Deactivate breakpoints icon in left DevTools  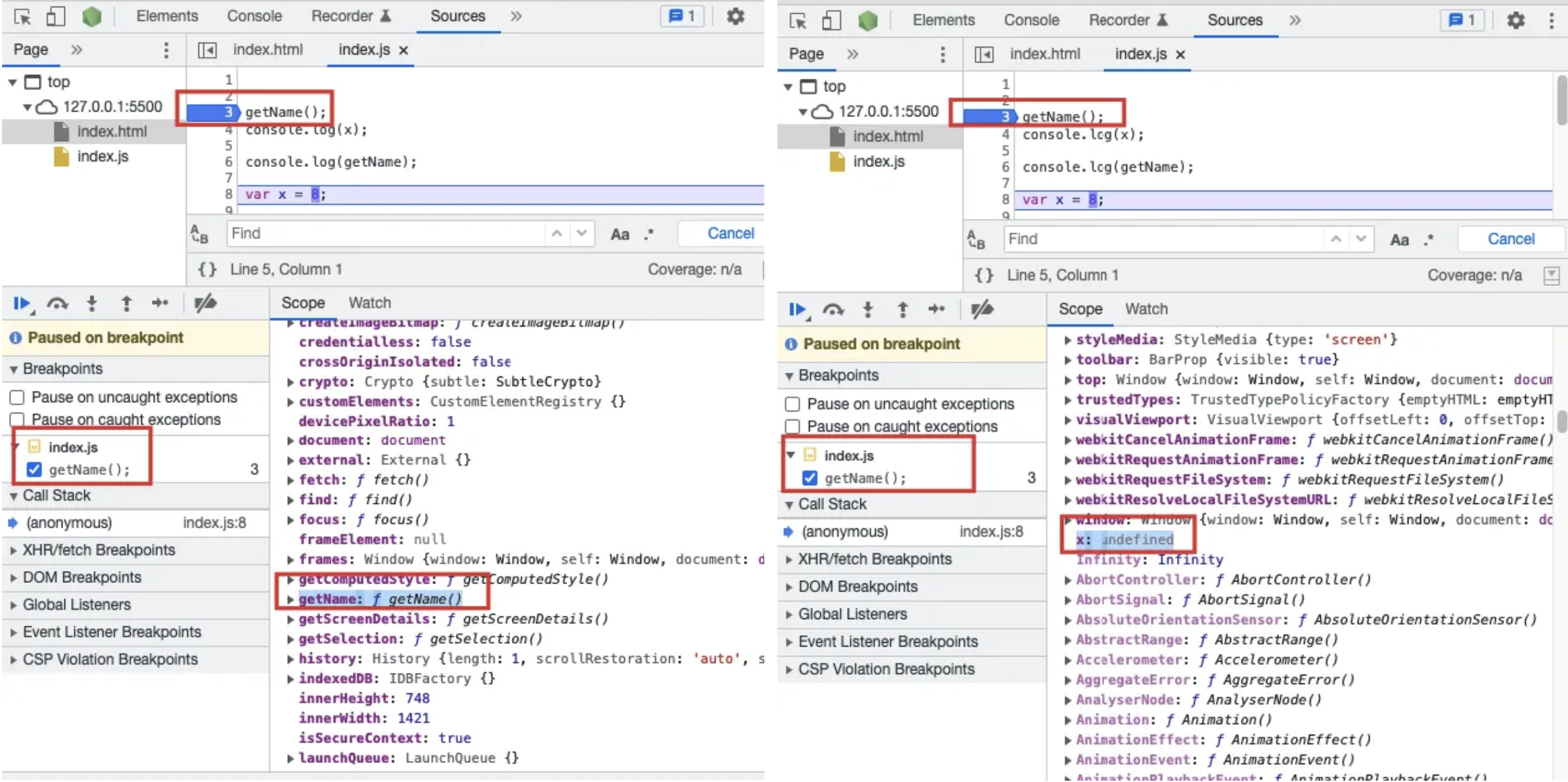[x=205, y=303]
